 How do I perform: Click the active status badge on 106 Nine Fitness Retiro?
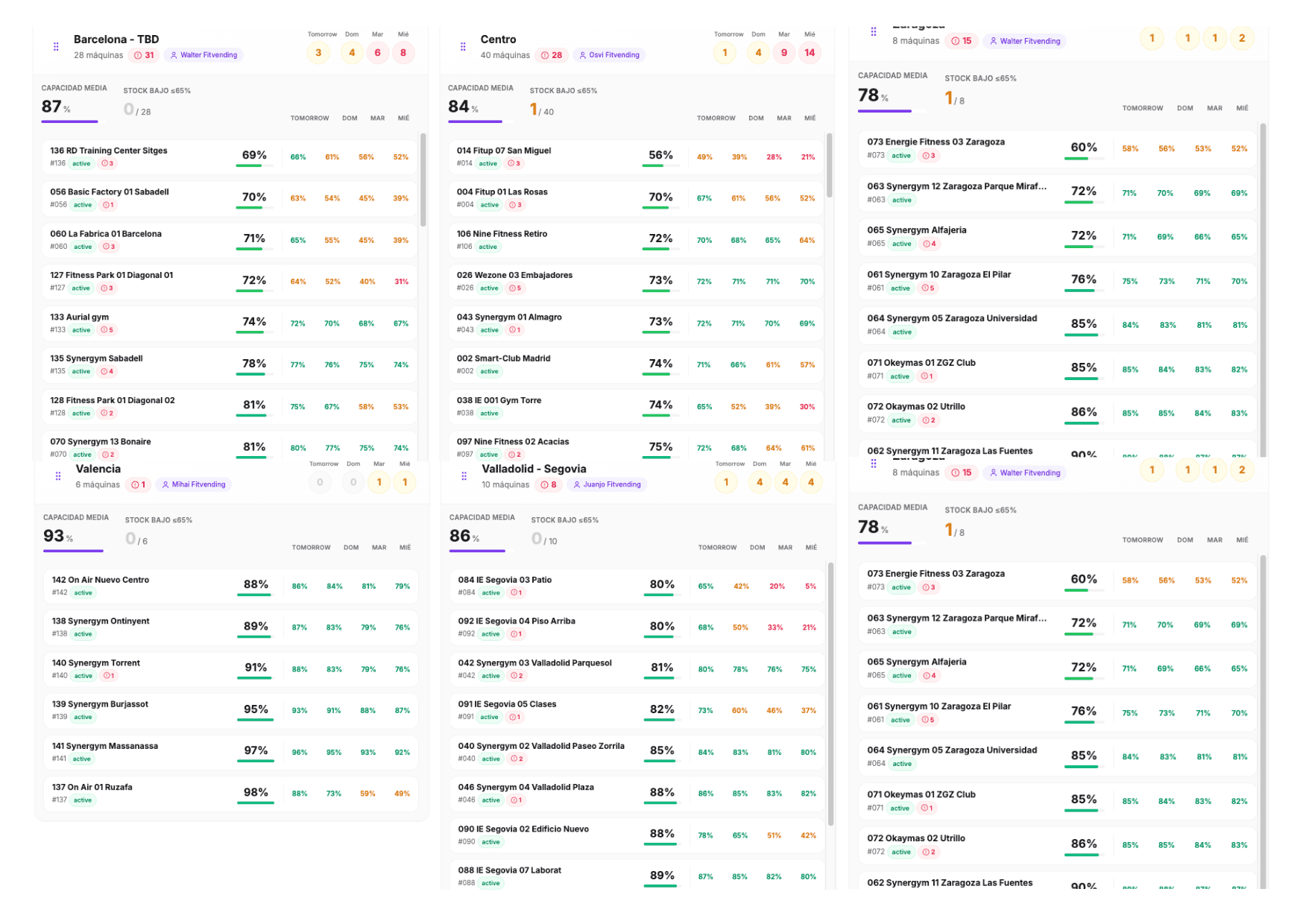488,247
